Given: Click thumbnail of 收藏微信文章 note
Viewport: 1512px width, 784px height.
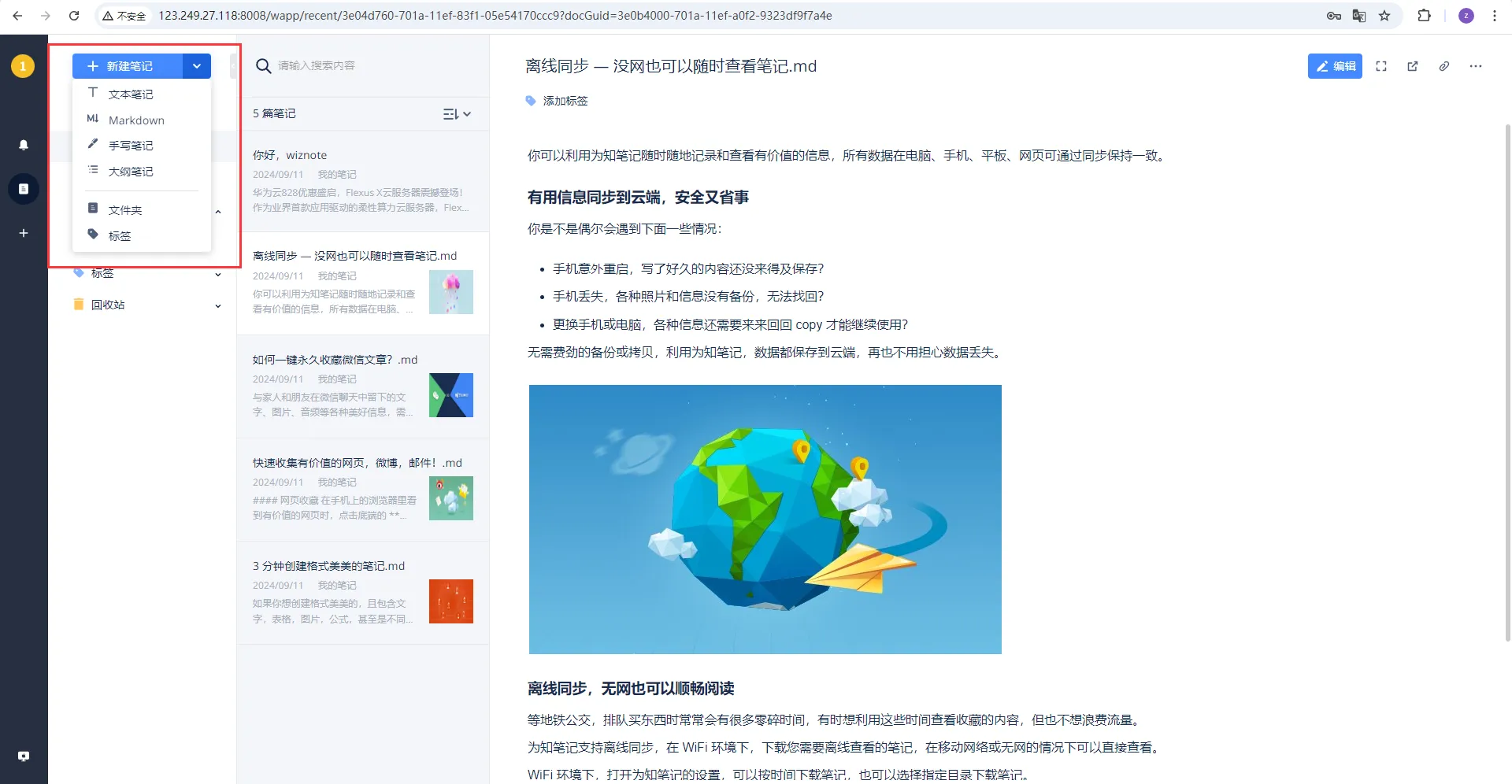Looking at the screenshot, I should tap(451, 395).
